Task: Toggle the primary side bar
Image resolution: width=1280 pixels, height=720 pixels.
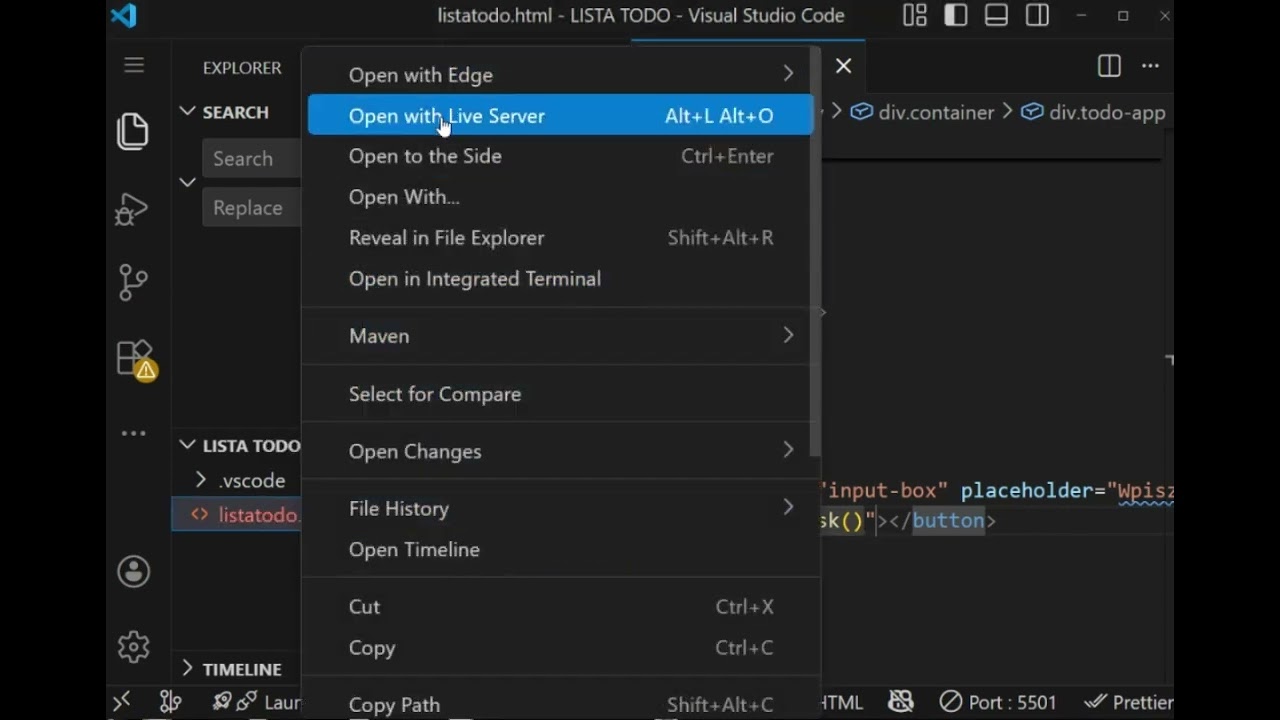Action: point(956,16)
